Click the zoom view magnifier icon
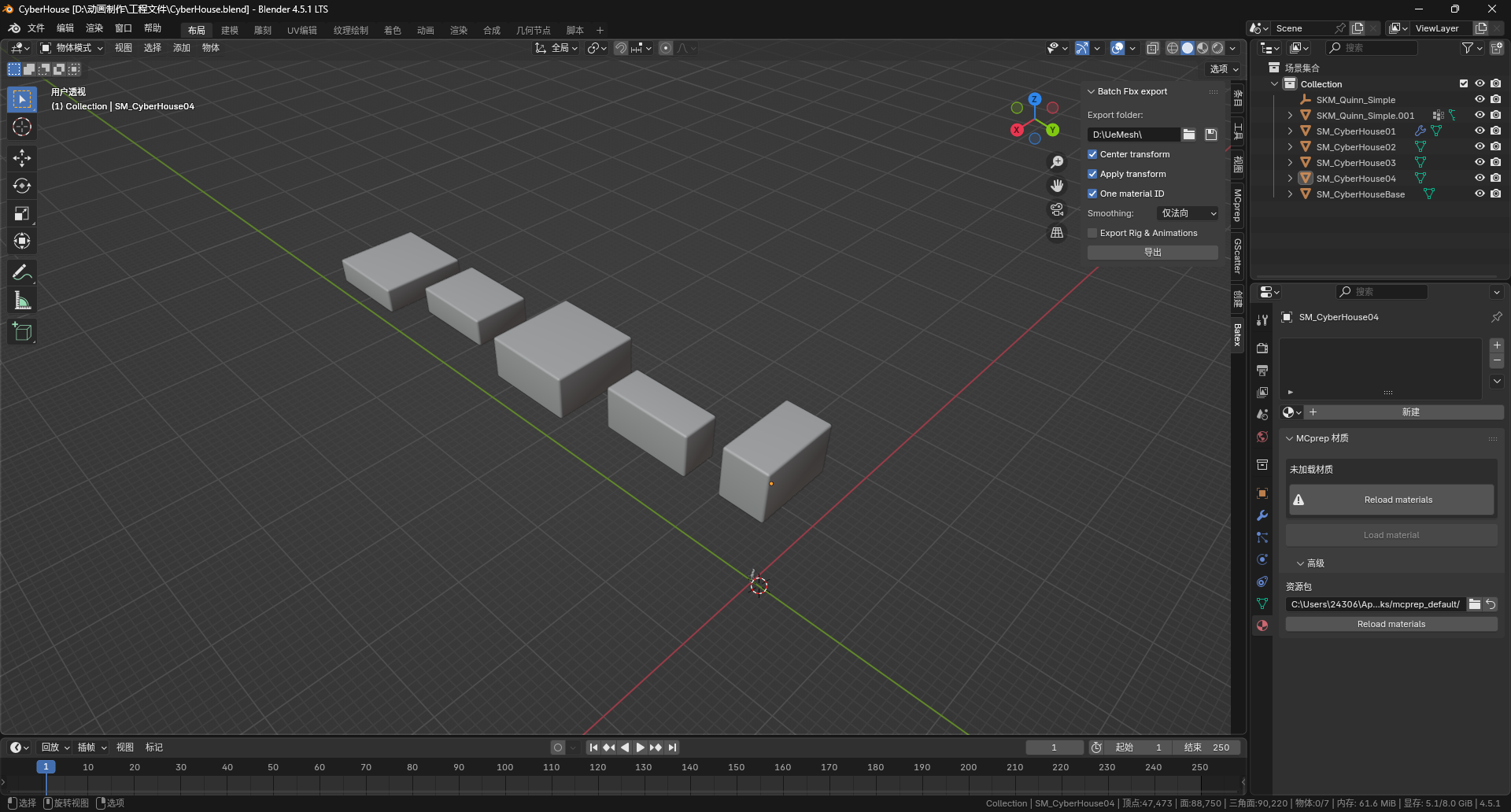 coord(1057,162)
